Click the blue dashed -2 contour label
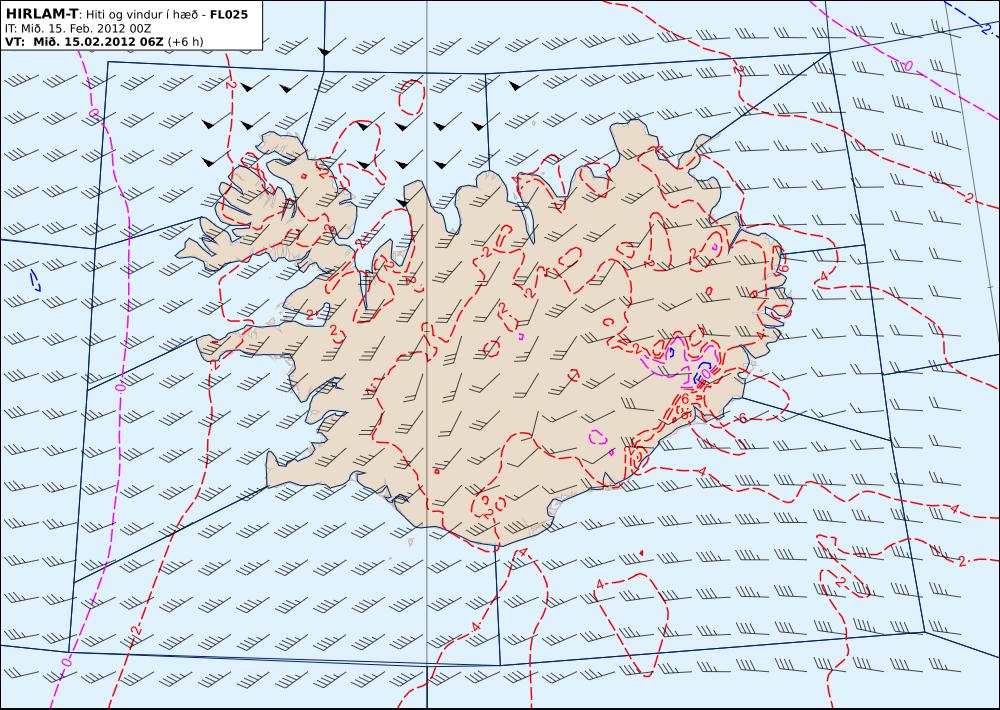 tap(986, 29)
